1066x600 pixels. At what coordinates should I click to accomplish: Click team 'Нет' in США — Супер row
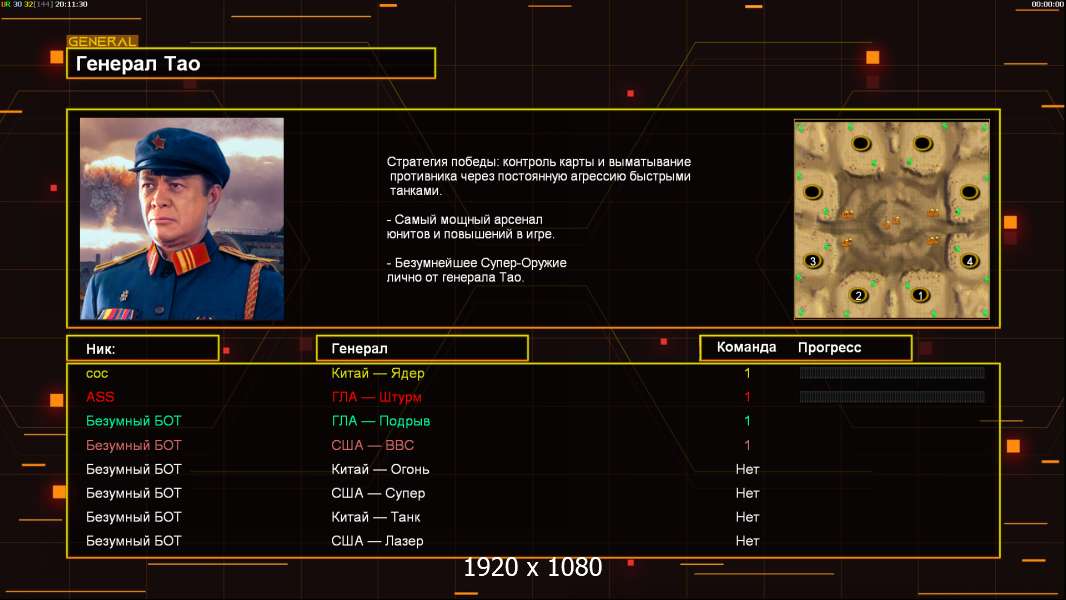pyautogui.click(x=747, y=493)
